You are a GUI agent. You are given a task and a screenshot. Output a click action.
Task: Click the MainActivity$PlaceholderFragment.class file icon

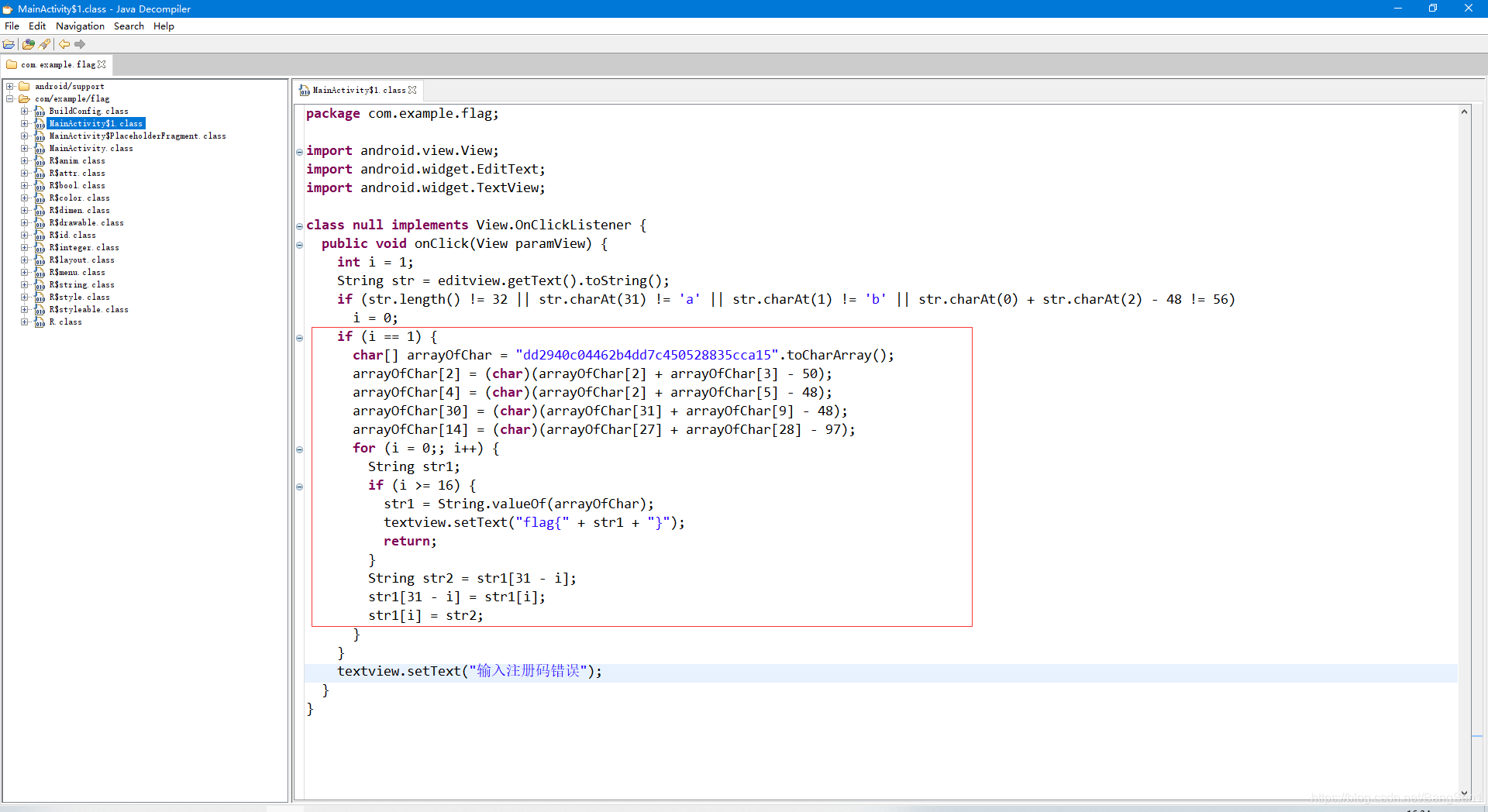pyautogui.click(x=40, y=136)
